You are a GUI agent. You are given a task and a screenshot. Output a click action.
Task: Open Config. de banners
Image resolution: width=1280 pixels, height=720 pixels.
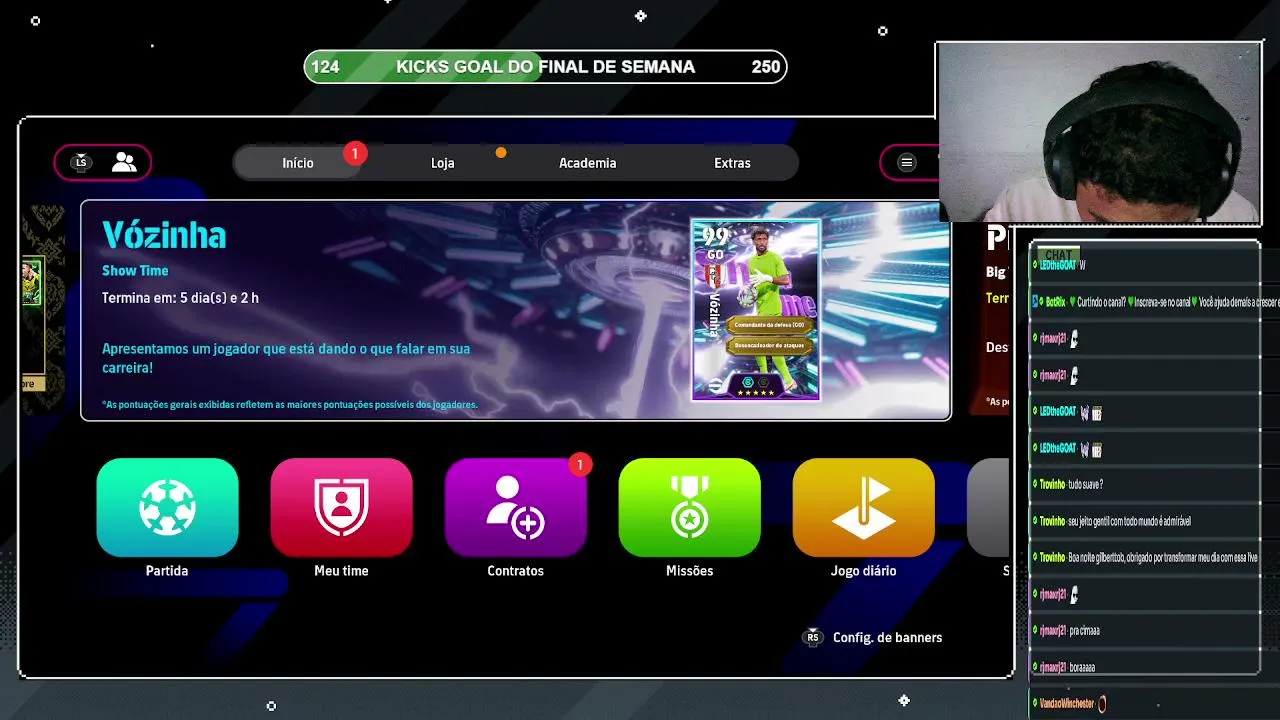click(x=888, y=637)
